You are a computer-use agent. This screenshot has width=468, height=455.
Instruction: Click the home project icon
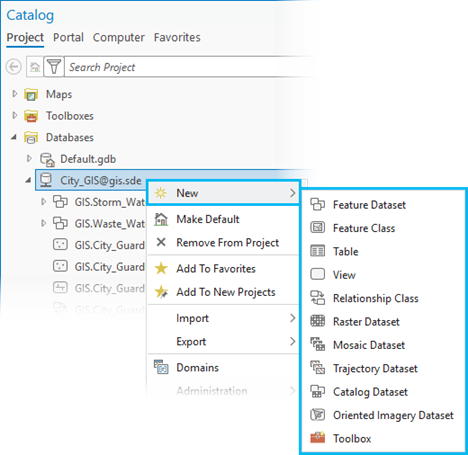point(35,67)
